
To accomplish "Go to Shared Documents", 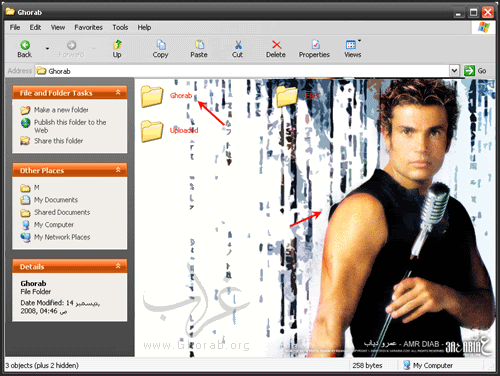I will tap(62, 212).
